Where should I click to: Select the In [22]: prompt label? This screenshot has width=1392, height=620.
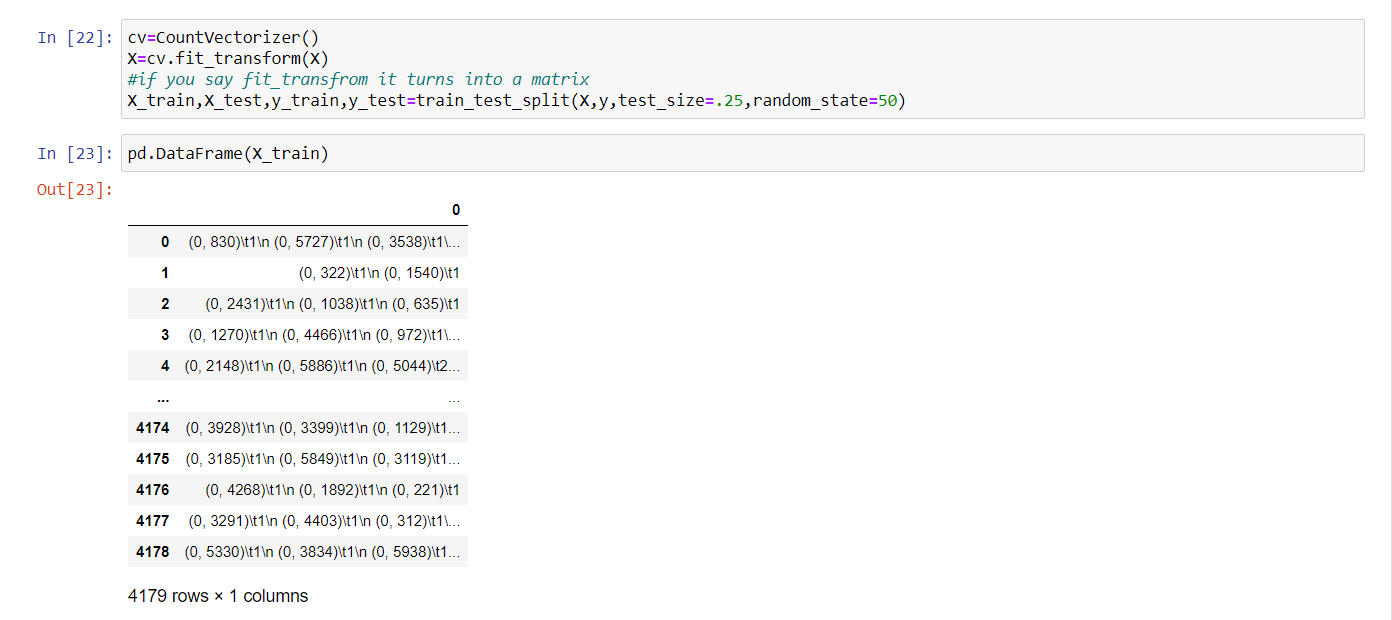[76, 37]
